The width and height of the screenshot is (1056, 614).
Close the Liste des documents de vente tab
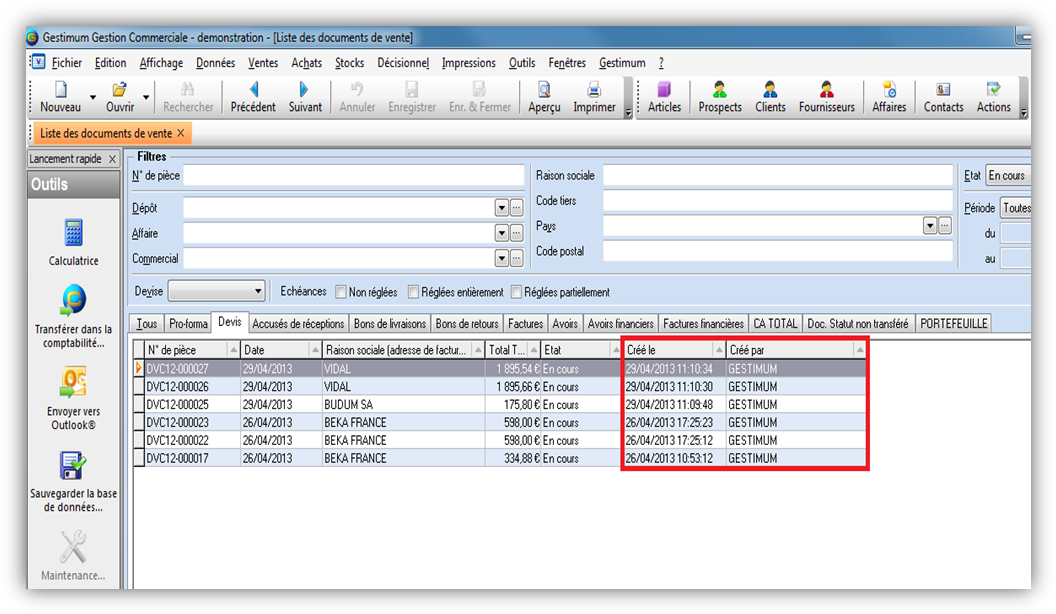point(180,133)
